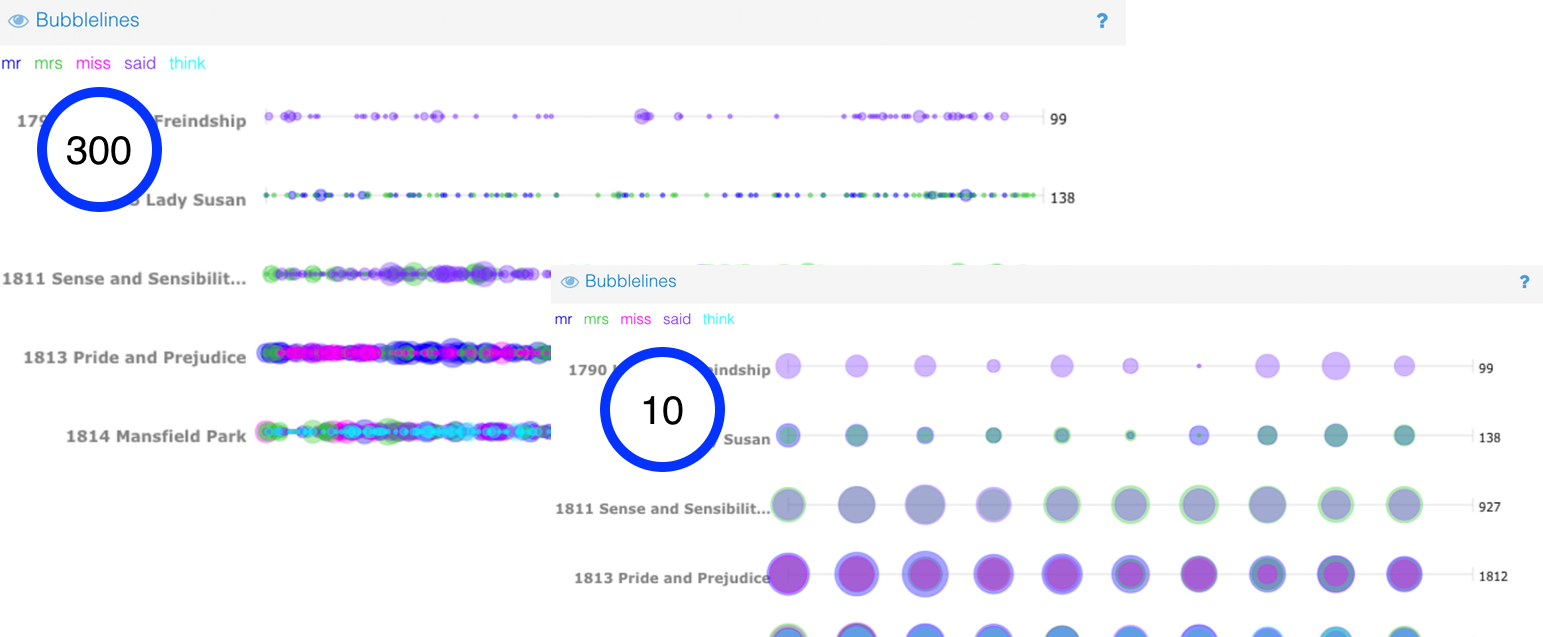The image size is (1543, 637).
Task: Toggle the "think" legend term in the 300-segment panel
Action: [x=187, y=63]
